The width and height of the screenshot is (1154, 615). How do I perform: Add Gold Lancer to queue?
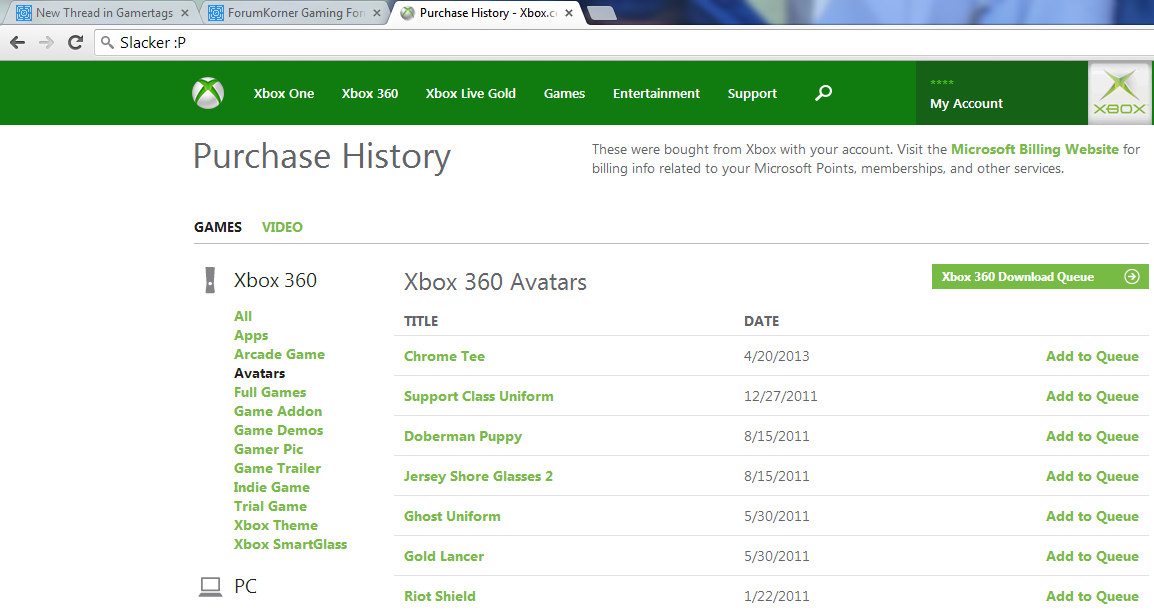(x=1092, y=556)
